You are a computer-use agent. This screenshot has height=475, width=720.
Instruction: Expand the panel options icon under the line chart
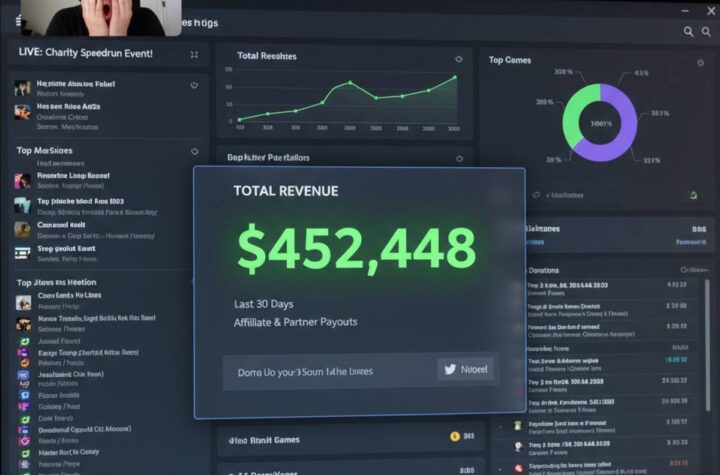[459, 158]
